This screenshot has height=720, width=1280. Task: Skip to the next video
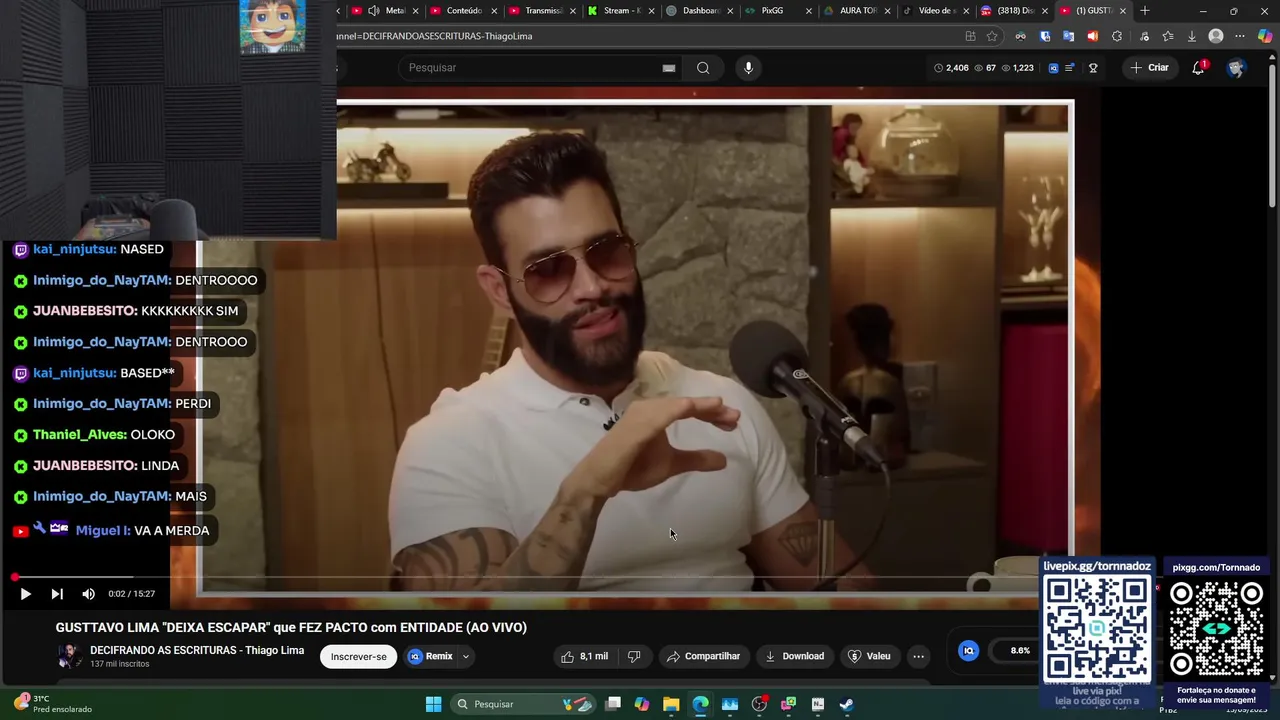(x=57, y=594)
